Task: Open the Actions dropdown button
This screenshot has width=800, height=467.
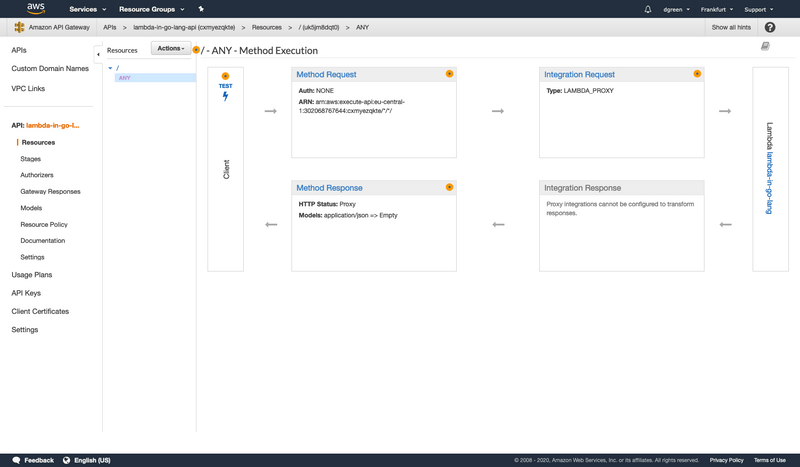Action: click(x=171, y=48)
